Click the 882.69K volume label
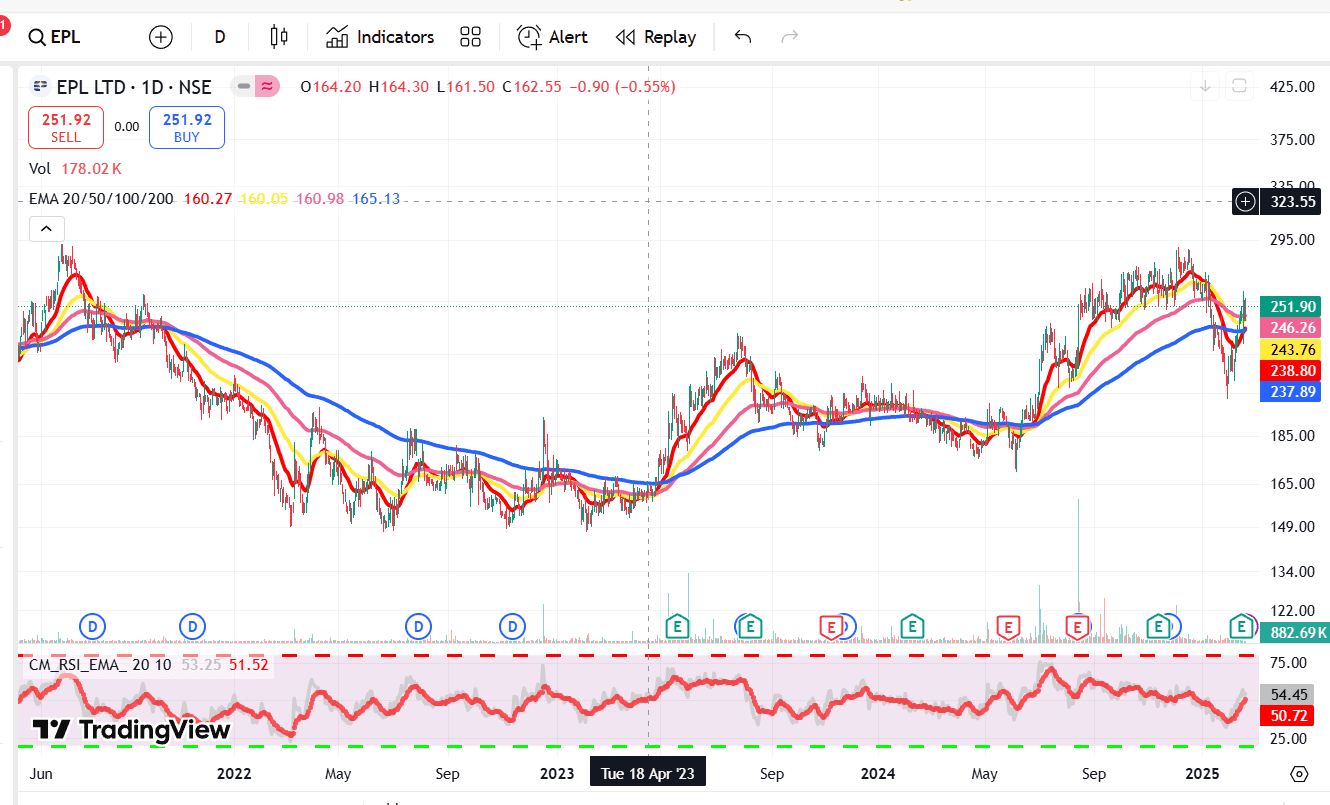Image resolution: width=1330 pixels, height=805 pixels. point(1294,632)
